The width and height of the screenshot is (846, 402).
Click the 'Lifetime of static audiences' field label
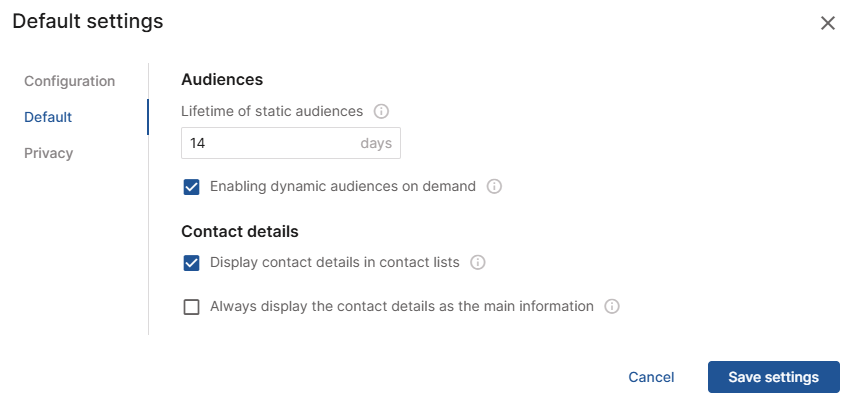click(x=272, y=111)
